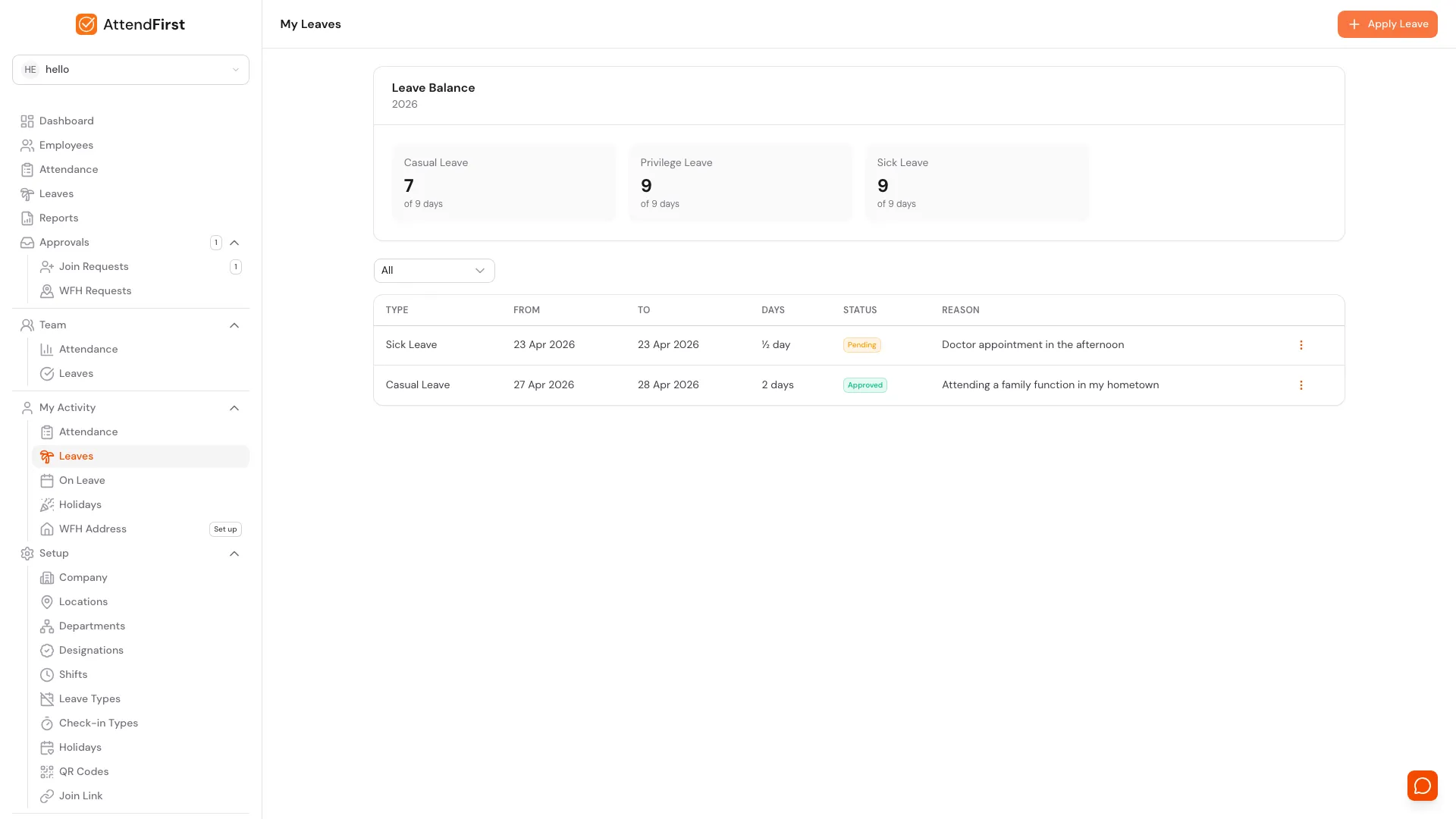Viewport: 1456px width, 819px height.
Task: Collapse the Setup section chevron
Action: (x=234, y=554)
